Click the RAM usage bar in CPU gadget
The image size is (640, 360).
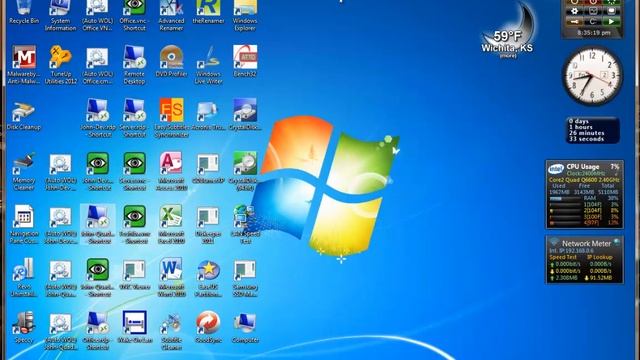click(x=565, y=198)
